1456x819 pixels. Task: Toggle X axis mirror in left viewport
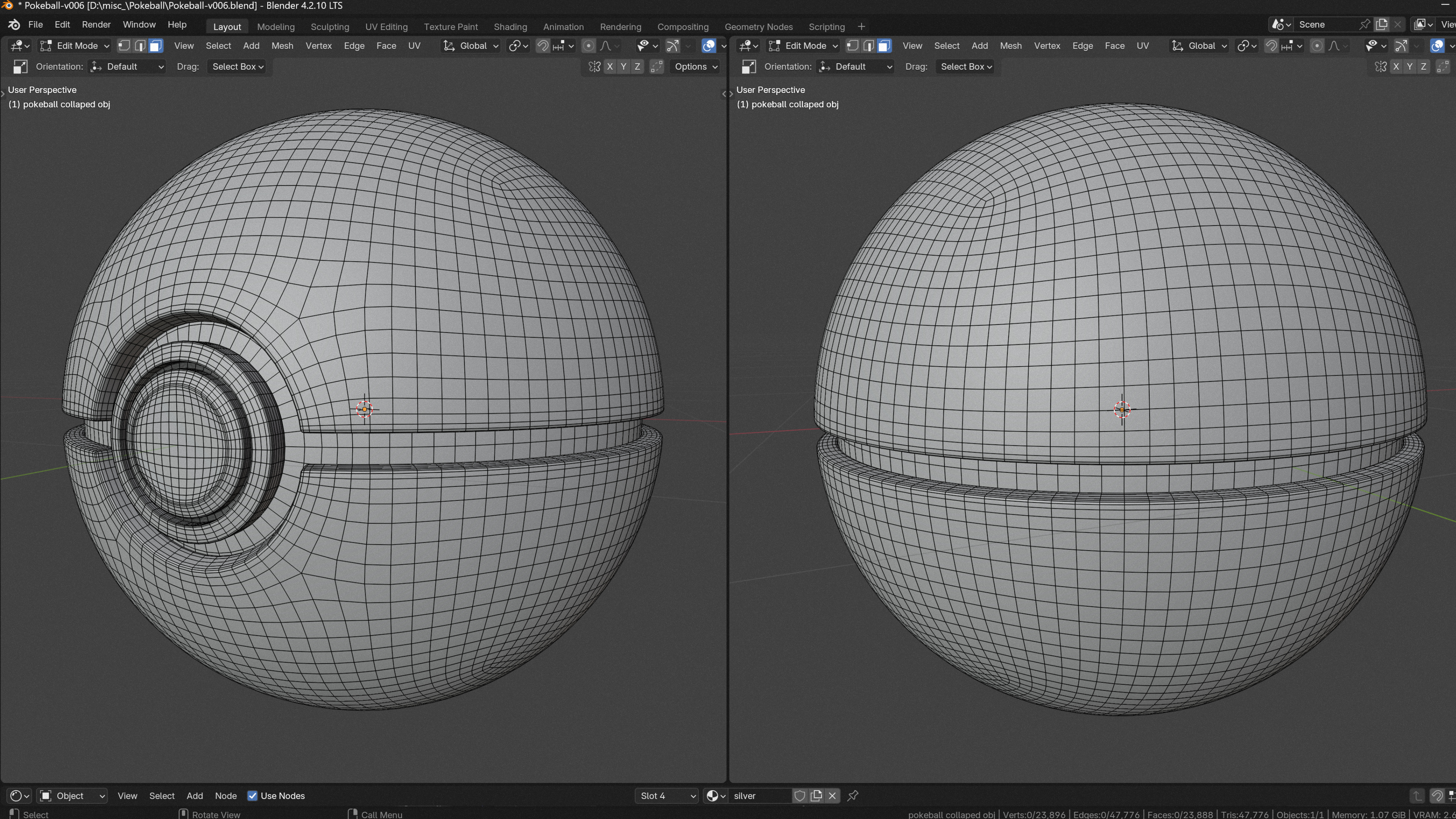(610, 67)
